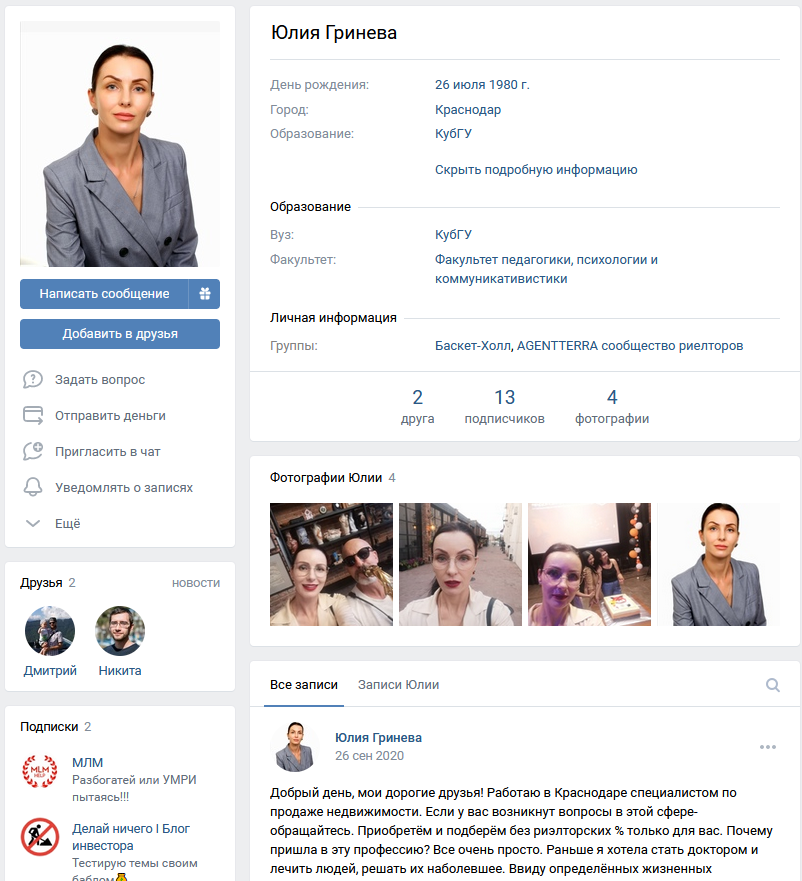
Task: Switch to the Записи Юлии tab
Action: pos(398,685)
